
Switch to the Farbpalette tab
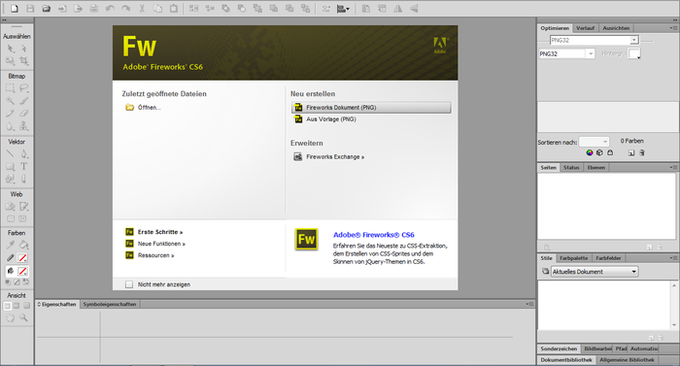click(573, 258)
